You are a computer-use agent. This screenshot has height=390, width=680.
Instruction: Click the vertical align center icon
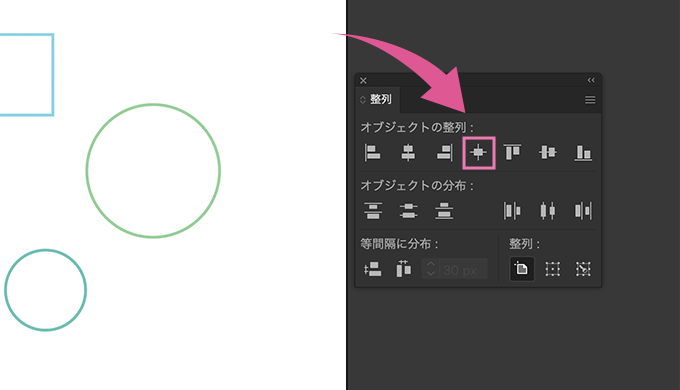coord(548,153)
